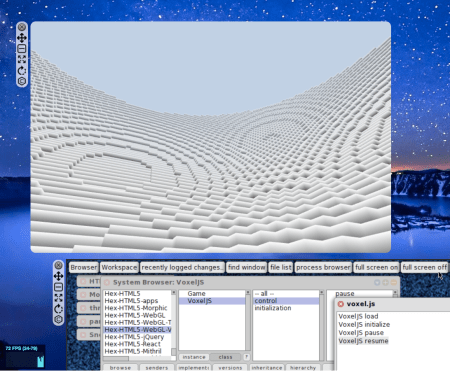Click the hierarchy button
This screenshot has height=371, width=450.
(303, 368)
